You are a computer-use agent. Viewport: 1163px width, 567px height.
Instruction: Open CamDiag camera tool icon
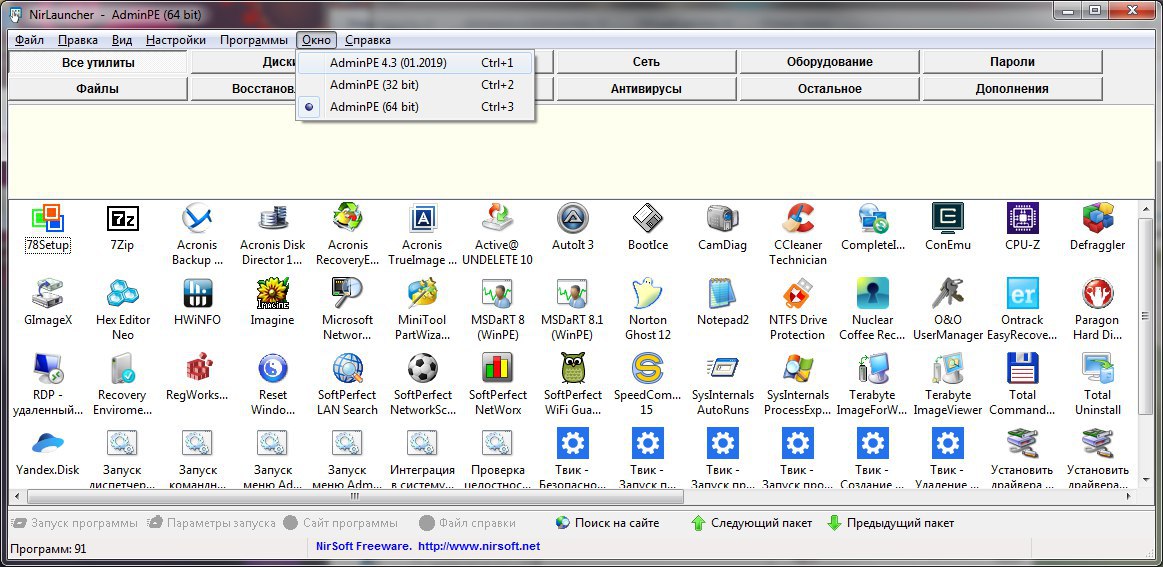coord(722,219)
